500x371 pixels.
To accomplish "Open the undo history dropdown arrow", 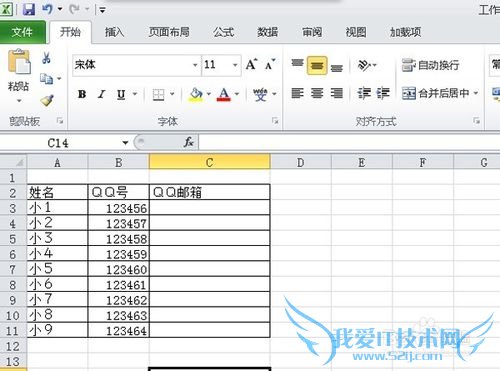I will point(60,9).
